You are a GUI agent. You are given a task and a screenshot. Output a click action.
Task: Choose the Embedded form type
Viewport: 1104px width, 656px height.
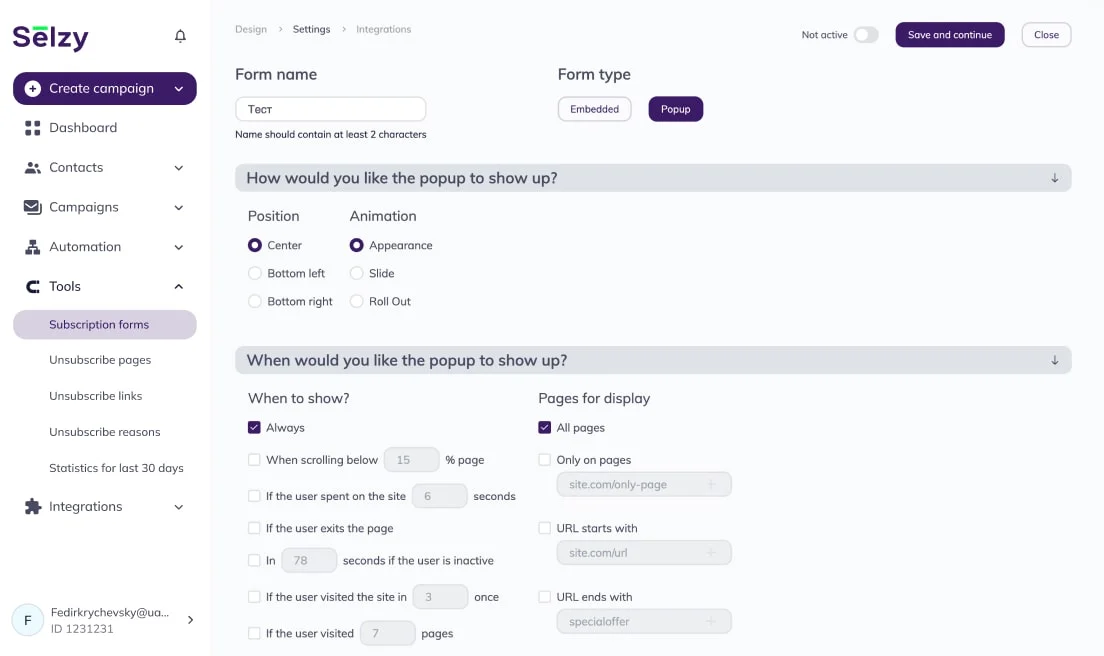(x=594, y=109)
